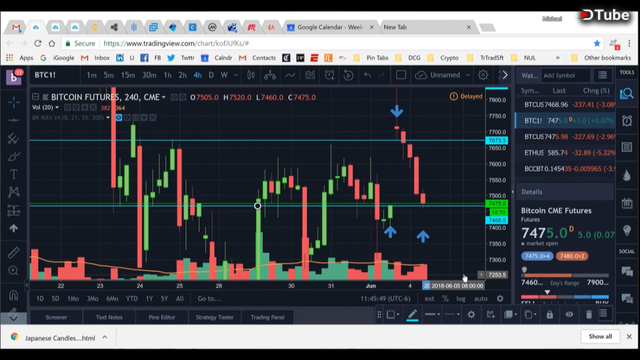Expand the Bitcoin Futures symbol title dropdown

point(164,97)
